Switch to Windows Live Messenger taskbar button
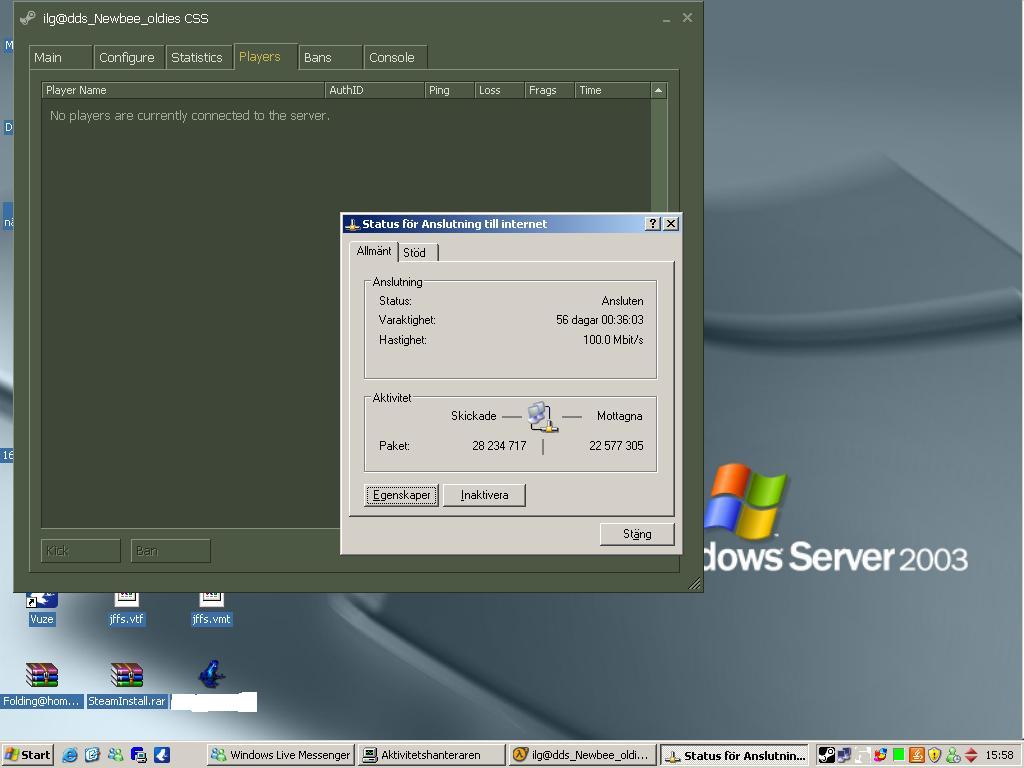 coord(281,755)
